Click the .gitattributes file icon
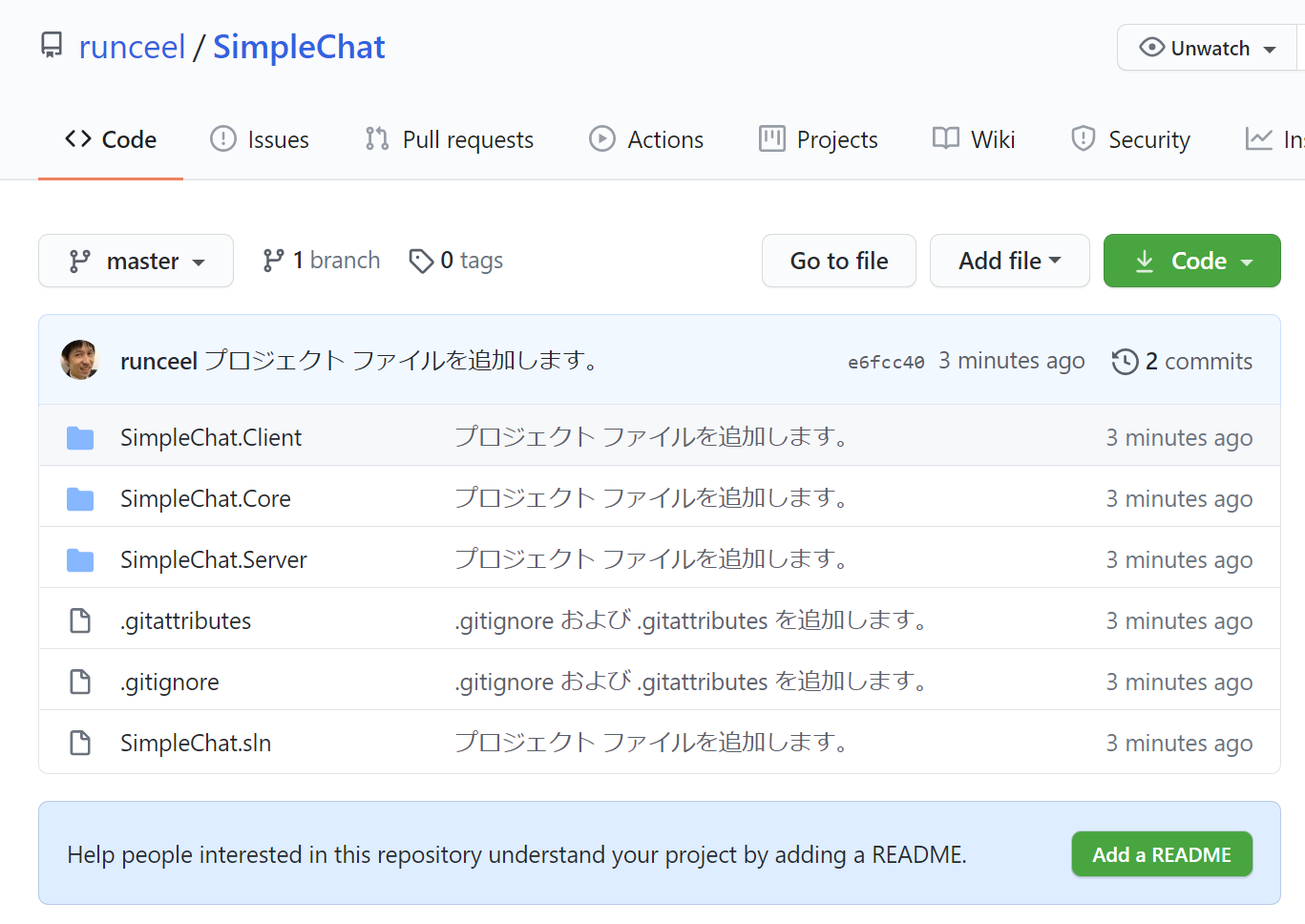The height and width of the screenshot is (924, 1305). coord(80,621)
